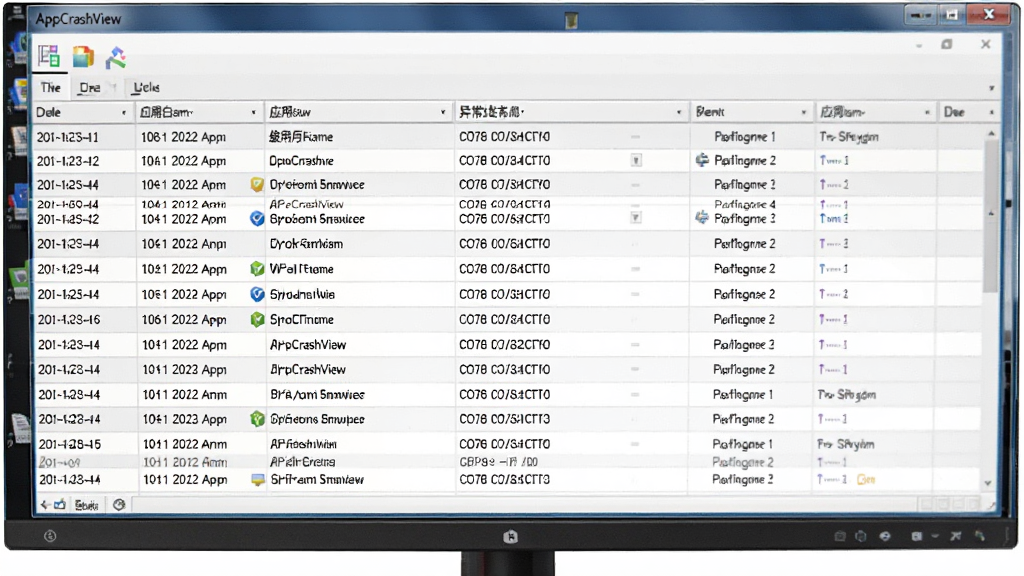This screenshot has width=1024, height=576.
Task: Select the blue-green tools toolbar icon
Action: point(116,57)
